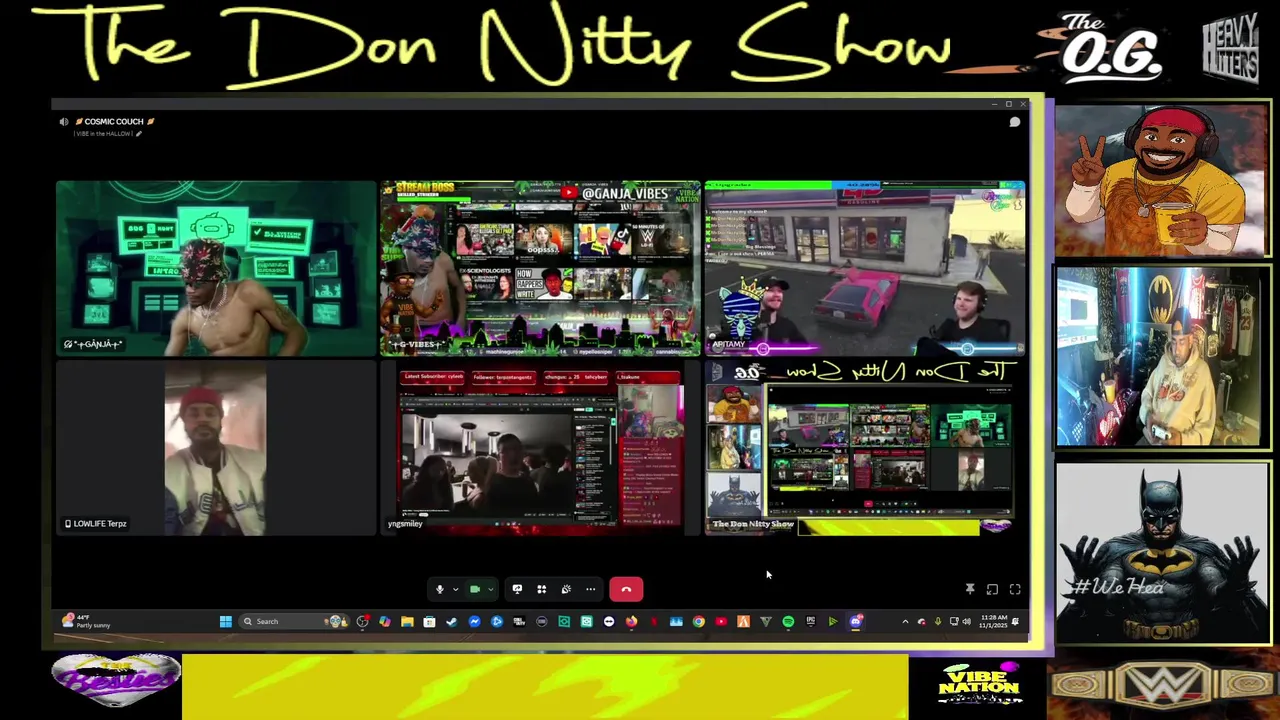Open Firefox from the taskbar
1280x720 pixels.
pos(631,621)
